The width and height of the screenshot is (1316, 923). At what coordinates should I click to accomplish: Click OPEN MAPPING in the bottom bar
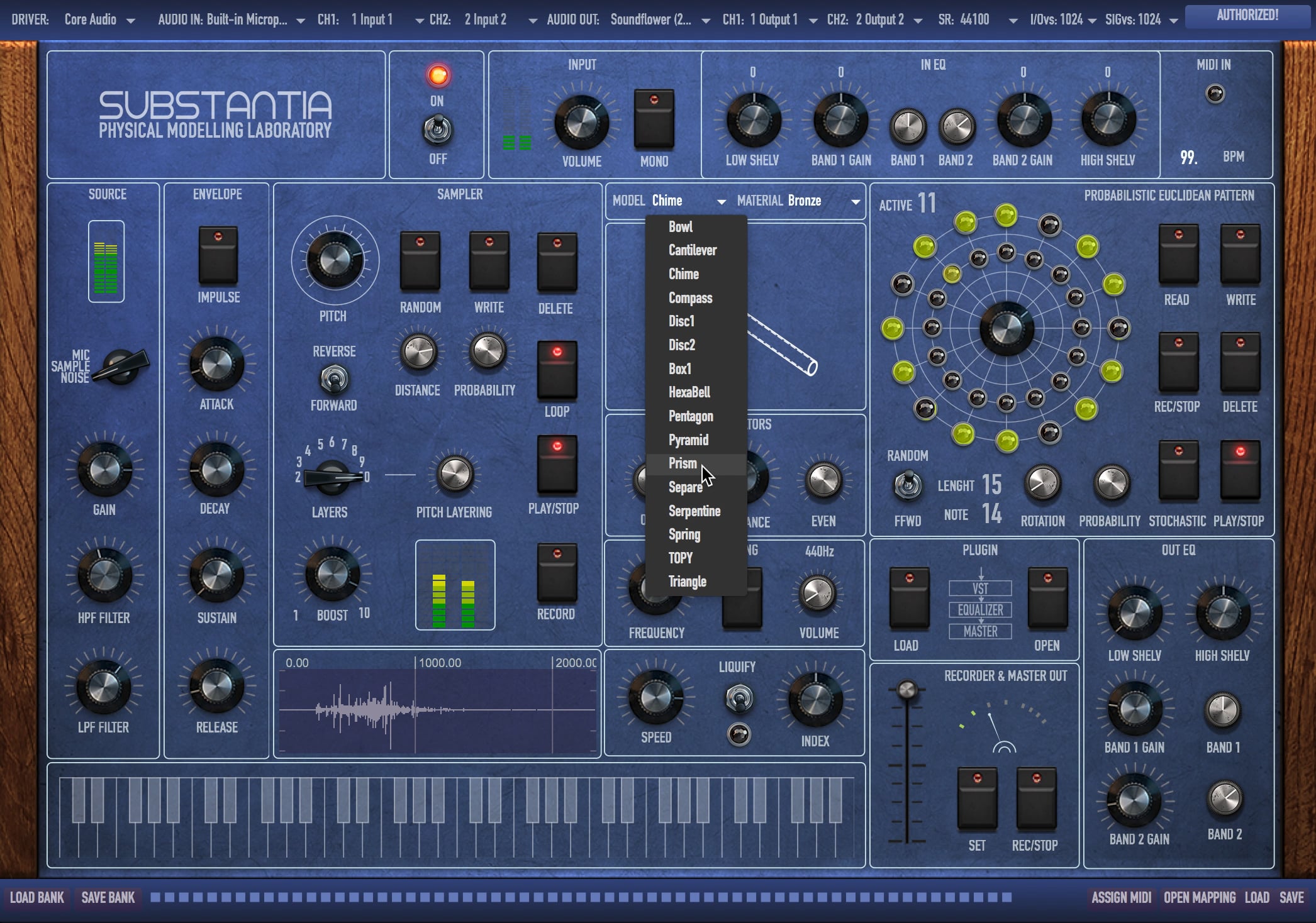pos(1200,897)
